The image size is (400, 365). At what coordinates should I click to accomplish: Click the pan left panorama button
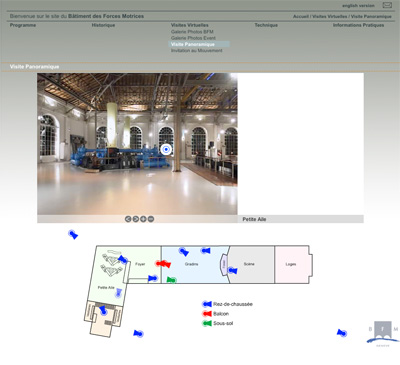pos(128,219)
